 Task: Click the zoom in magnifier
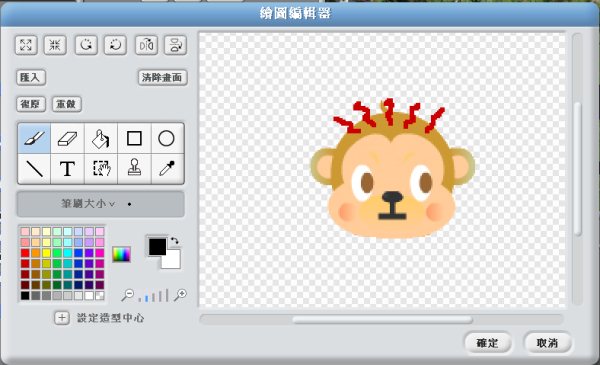coord(180,295)
